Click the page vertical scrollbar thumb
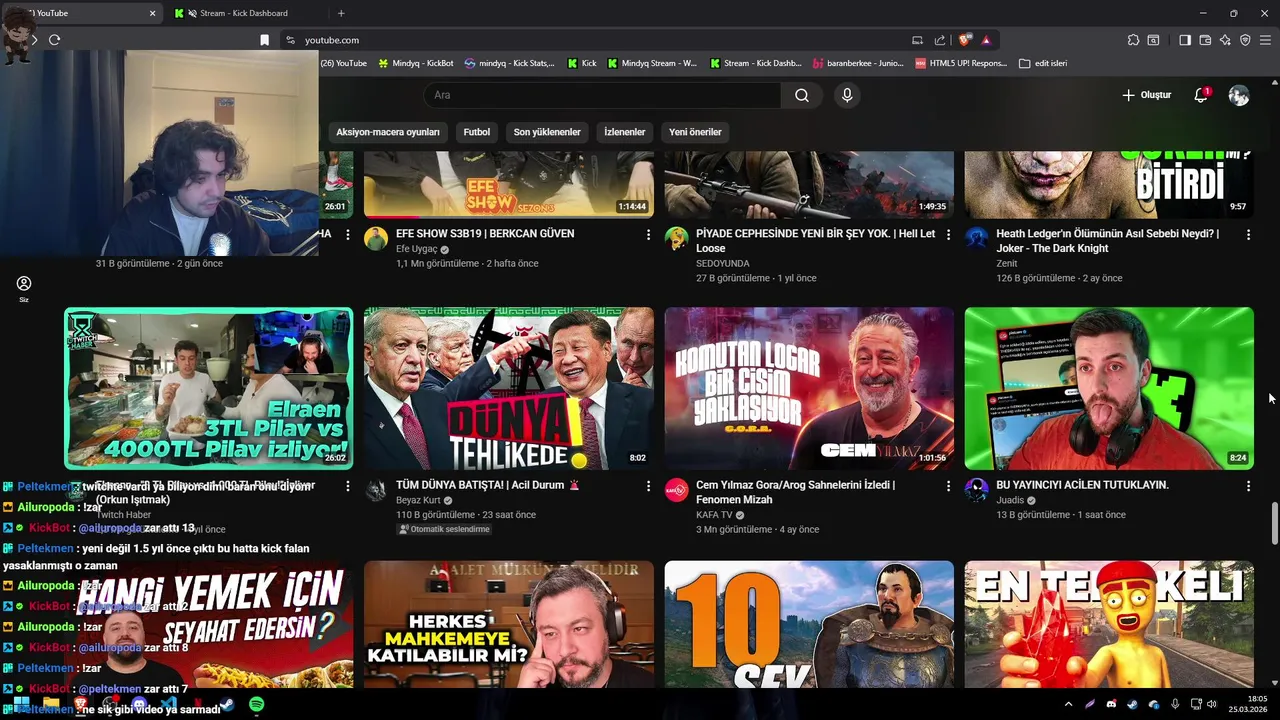 click(x=1274, y=524)
